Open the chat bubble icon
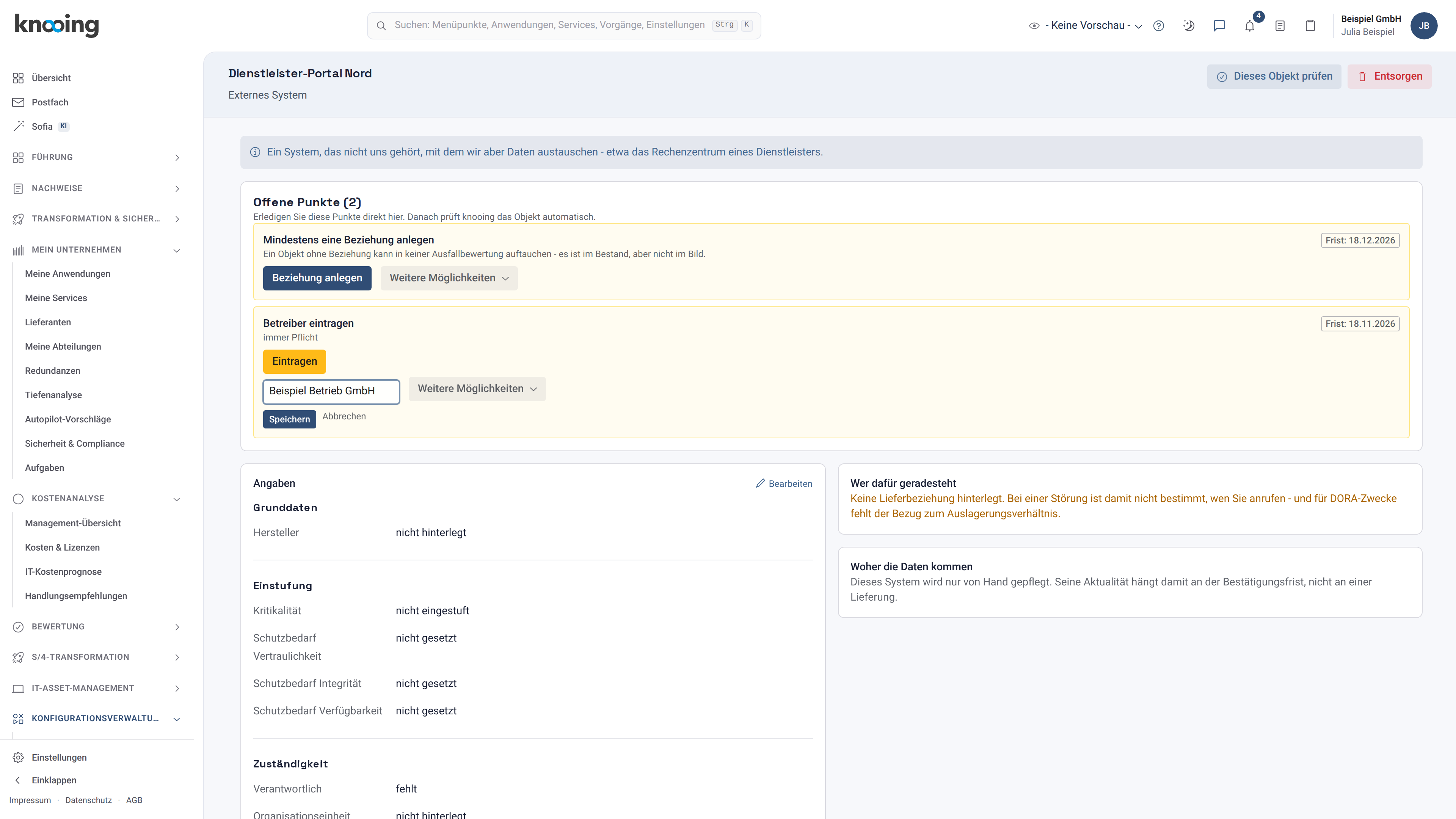 (x=1219, y=26)
